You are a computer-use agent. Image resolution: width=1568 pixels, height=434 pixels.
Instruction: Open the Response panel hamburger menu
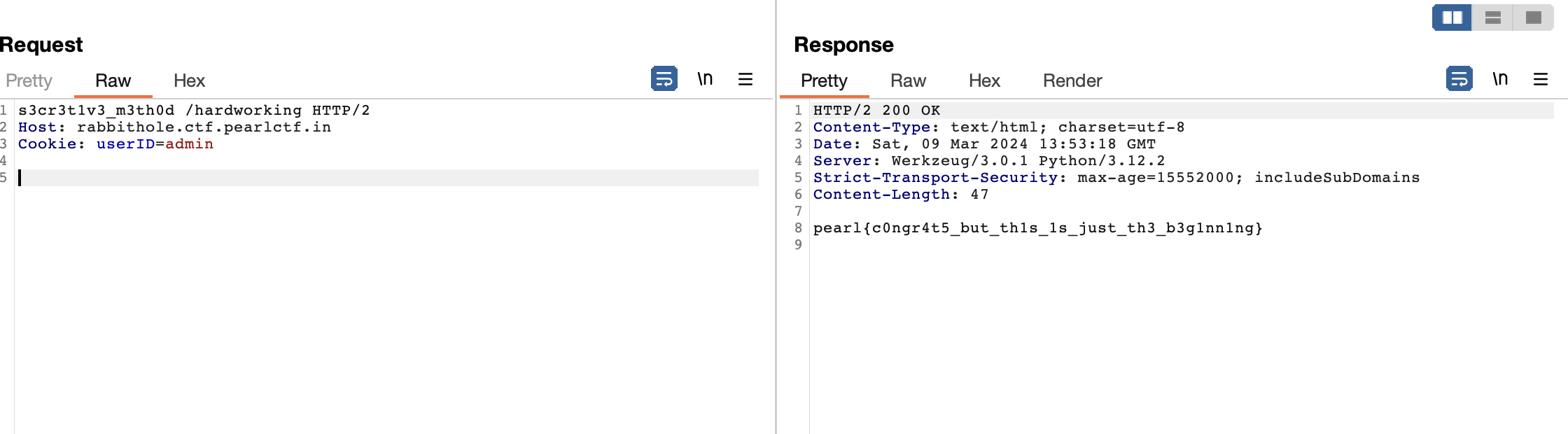coord(1541,79)
